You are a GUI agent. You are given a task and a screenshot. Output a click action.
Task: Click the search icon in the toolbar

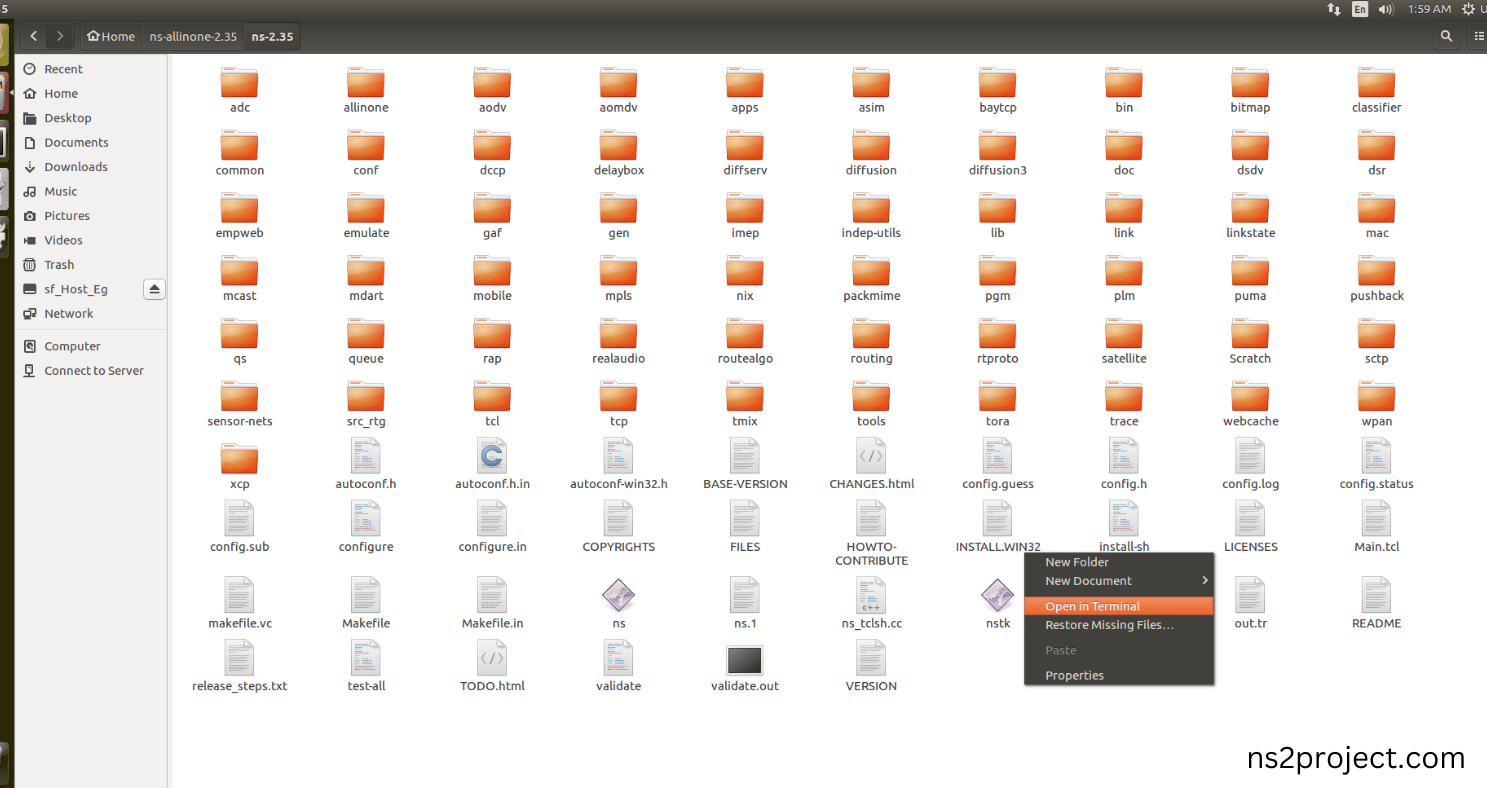click(x=1446, y=36)
